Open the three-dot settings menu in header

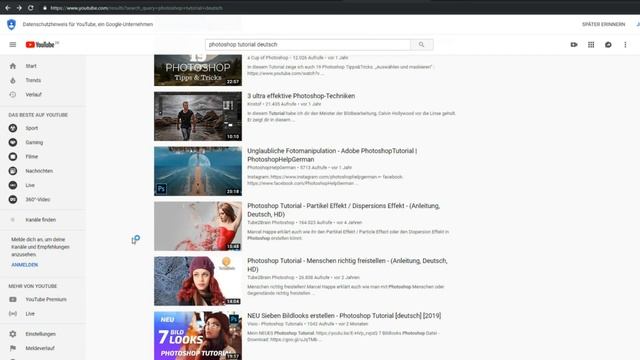point(625,44)
